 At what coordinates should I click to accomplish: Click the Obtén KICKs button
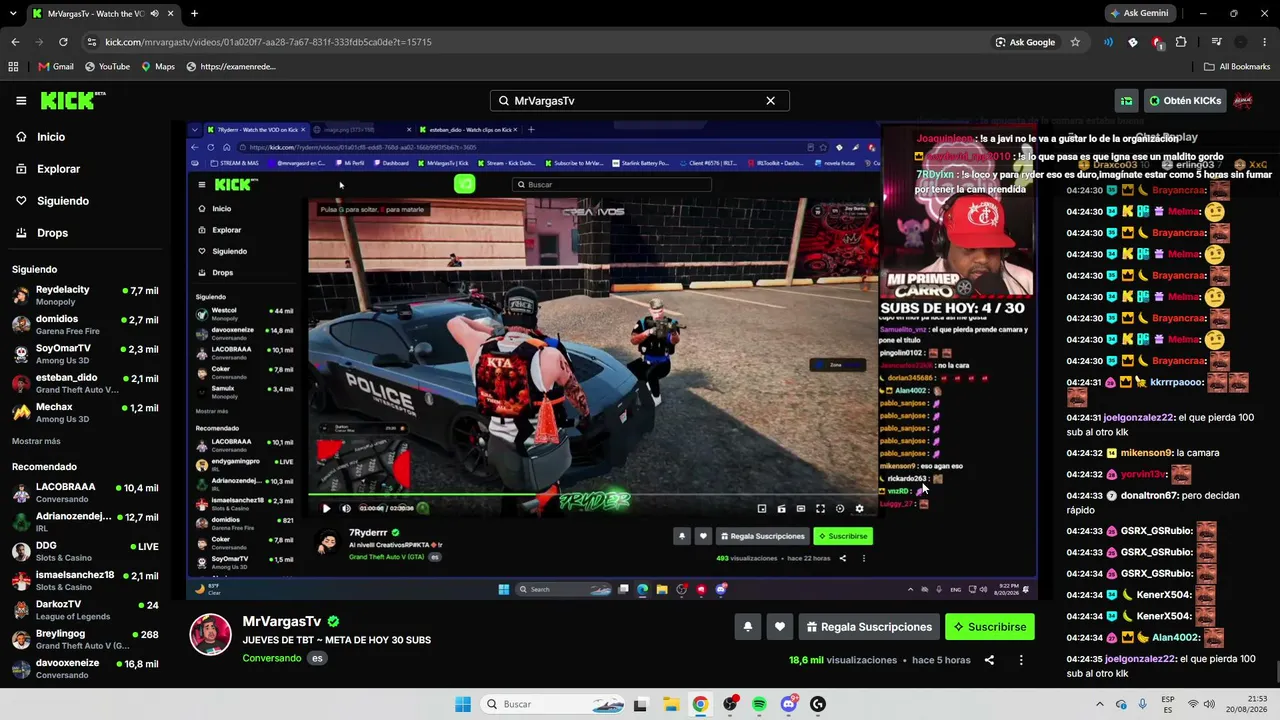[1185, 101]
